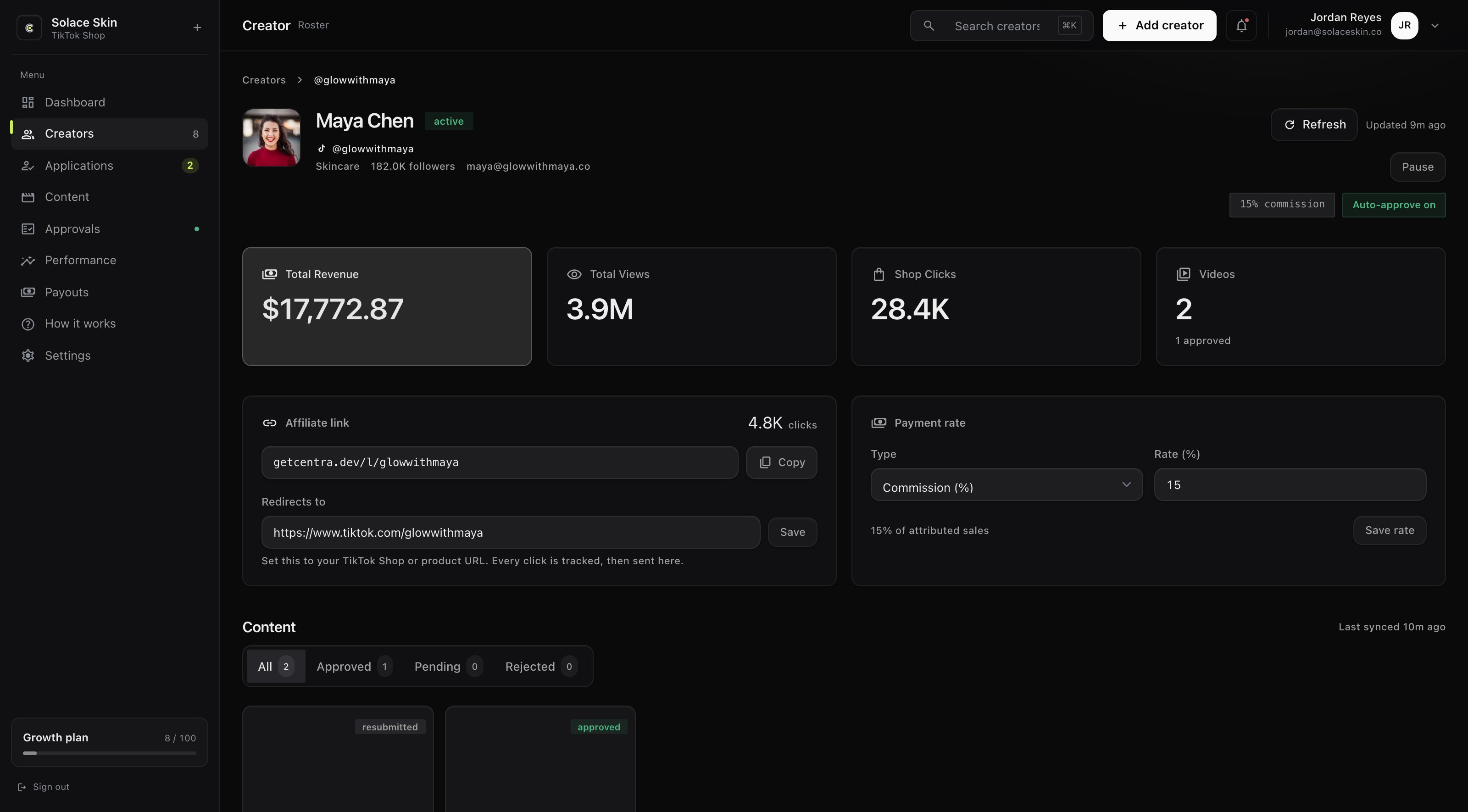Viewport: 1468px width, 812px height.
Task: Click the Settings gear icon
Action: 28,356
